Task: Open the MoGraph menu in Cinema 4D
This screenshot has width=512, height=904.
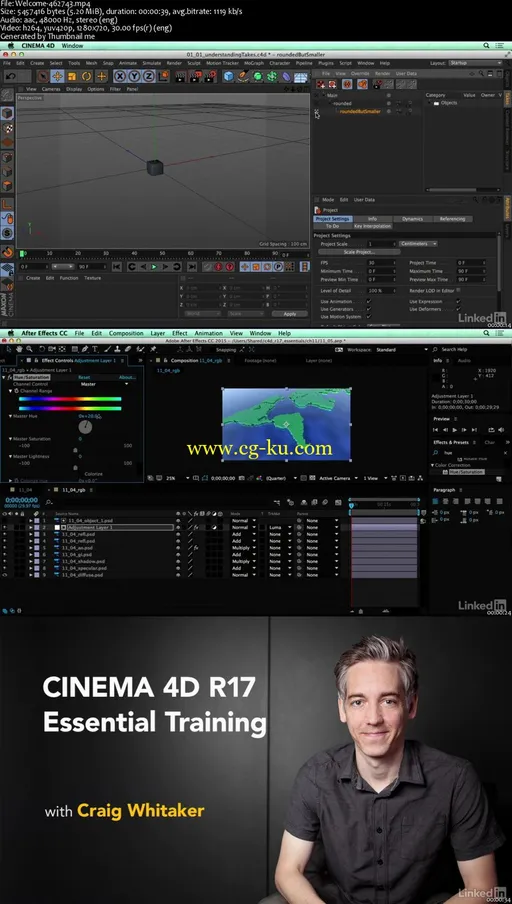Action: (254, 63)
